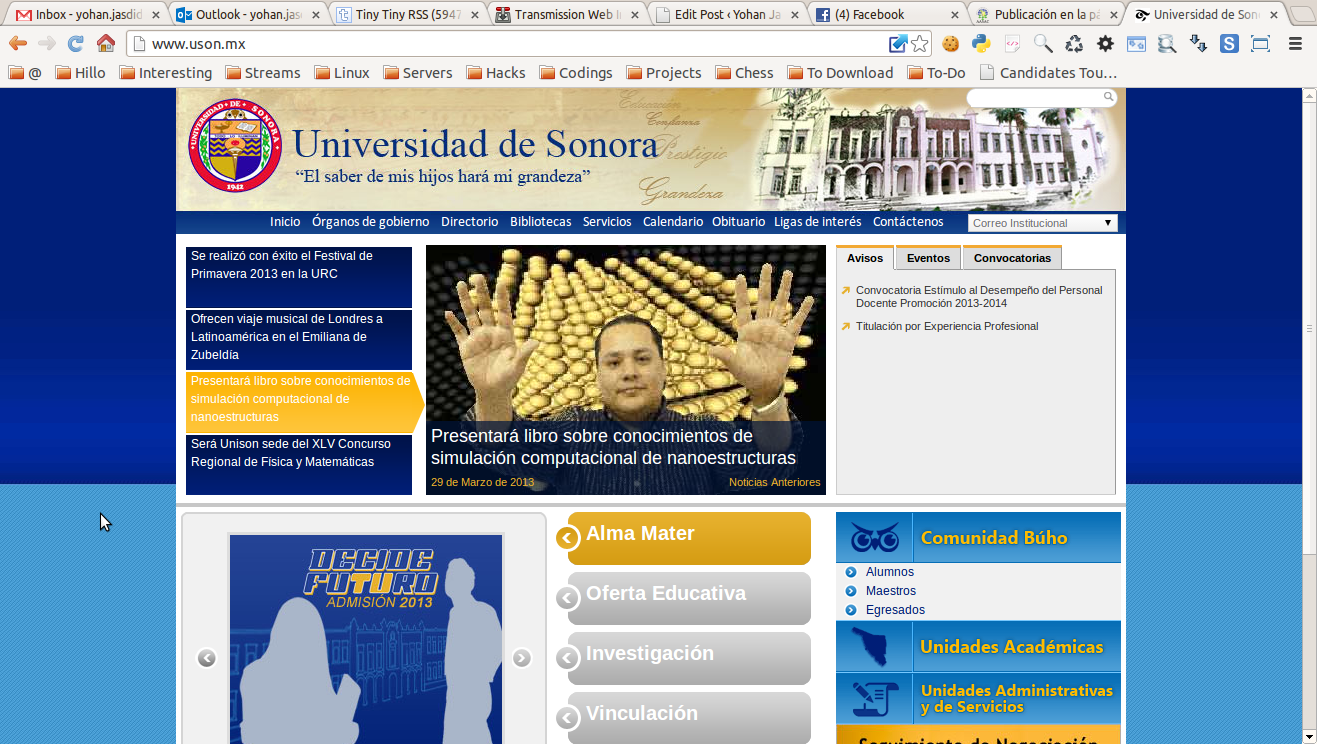Click the database search extension icon
This screenshot has height=744, width=1317.
(1167, 44)
